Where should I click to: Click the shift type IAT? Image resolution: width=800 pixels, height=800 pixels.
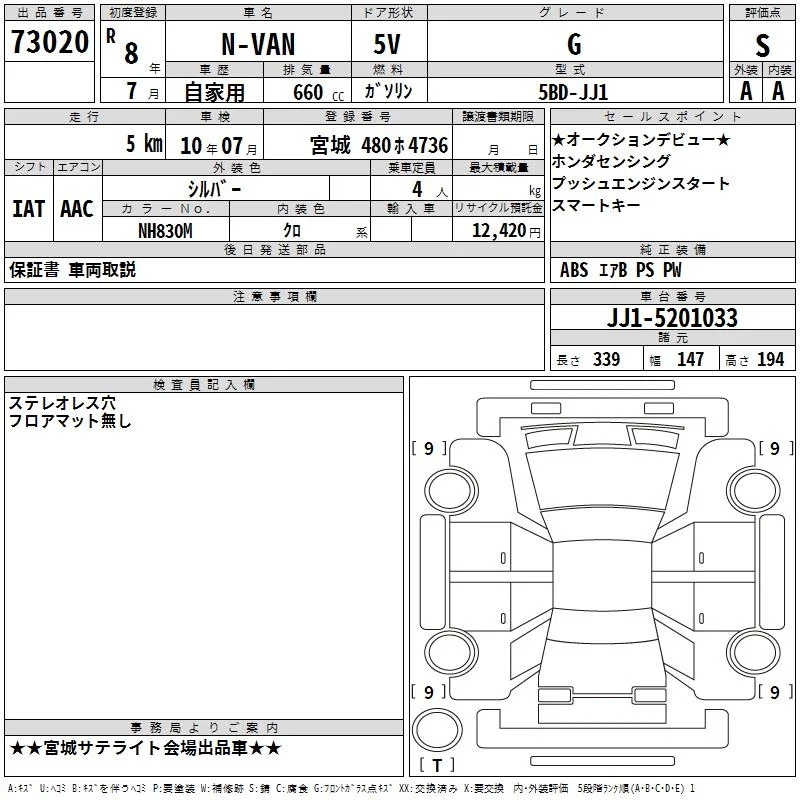[x=29, y=209]
